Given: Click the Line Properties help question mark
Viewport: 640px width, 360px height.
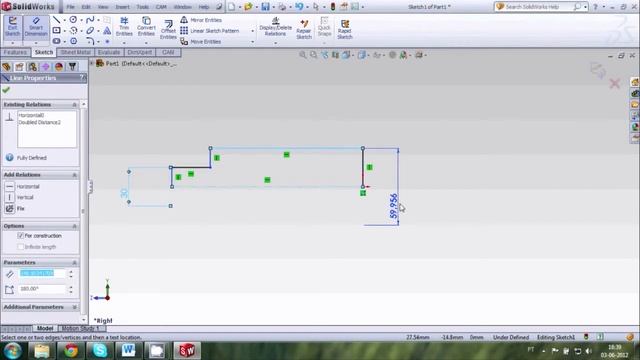Looking at the screenshot, I should tap(82, 78).
